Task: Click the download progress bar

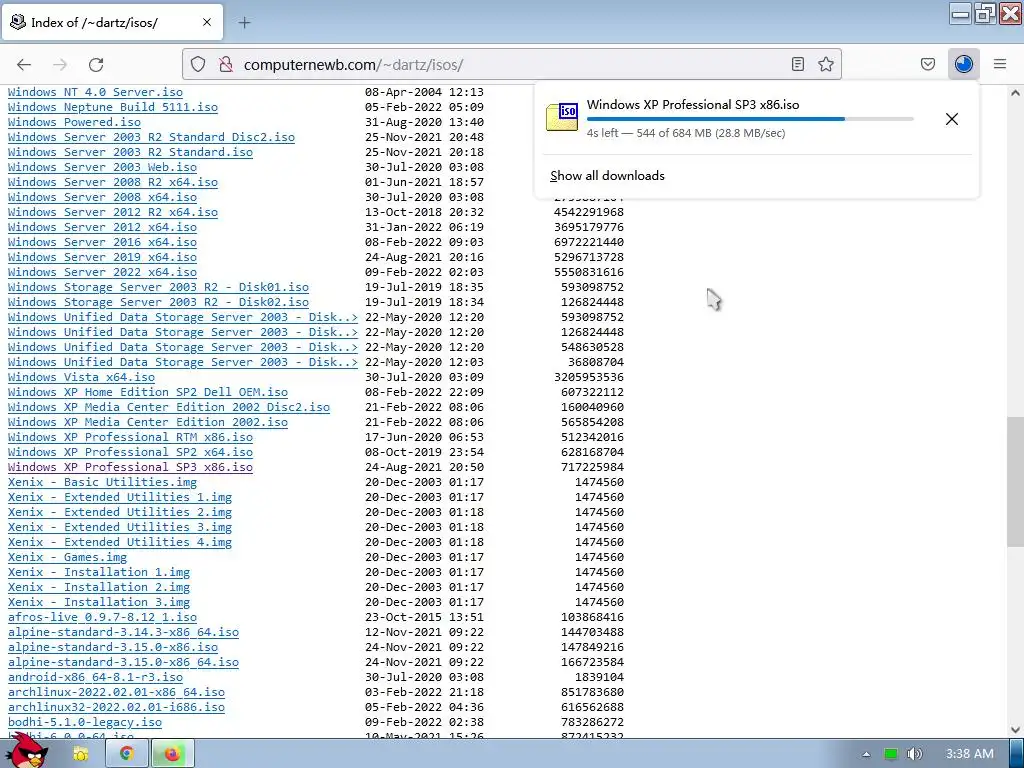Action: pos(750,119)
